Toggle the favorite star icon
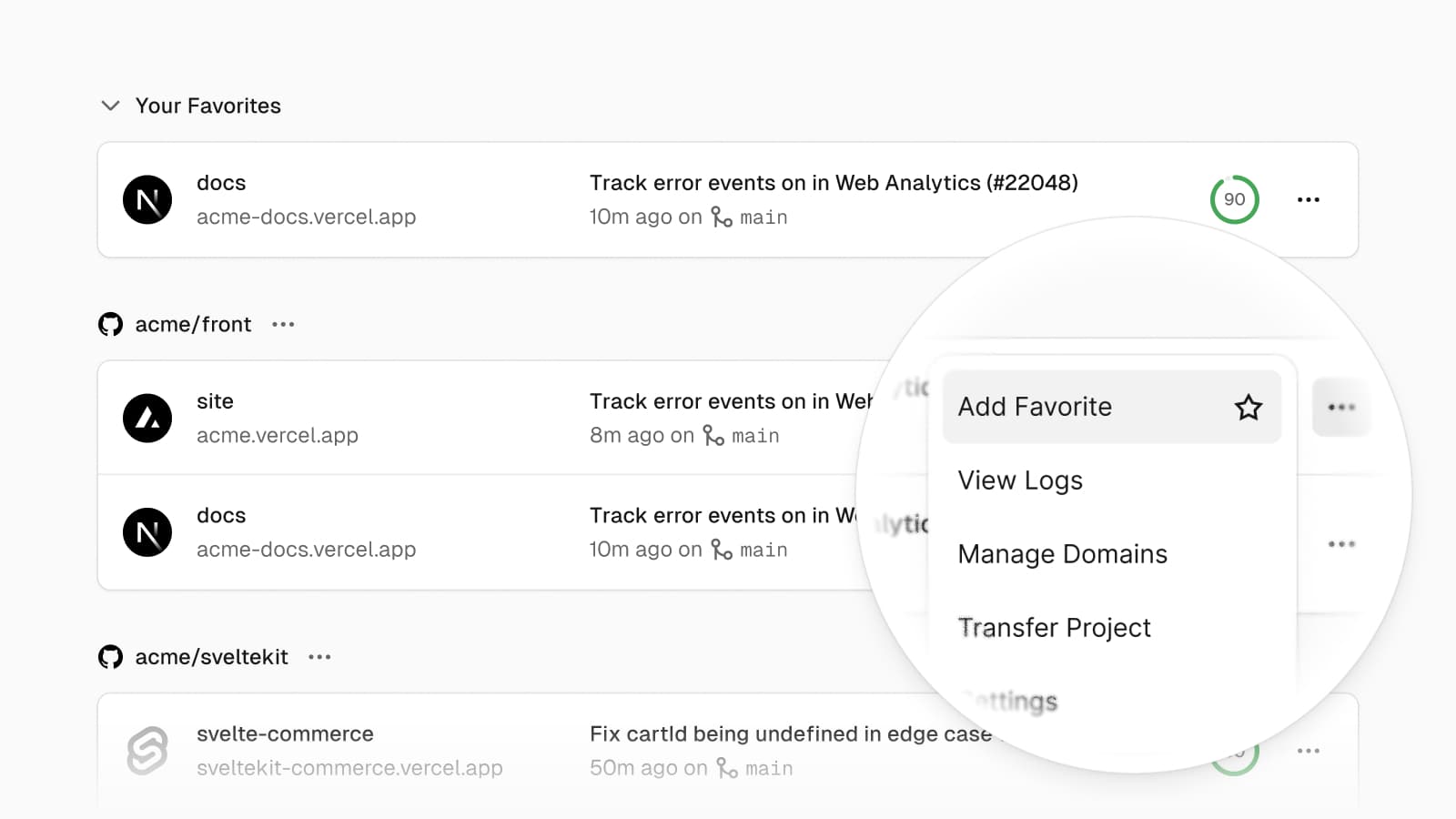 tap(1249, 407)
